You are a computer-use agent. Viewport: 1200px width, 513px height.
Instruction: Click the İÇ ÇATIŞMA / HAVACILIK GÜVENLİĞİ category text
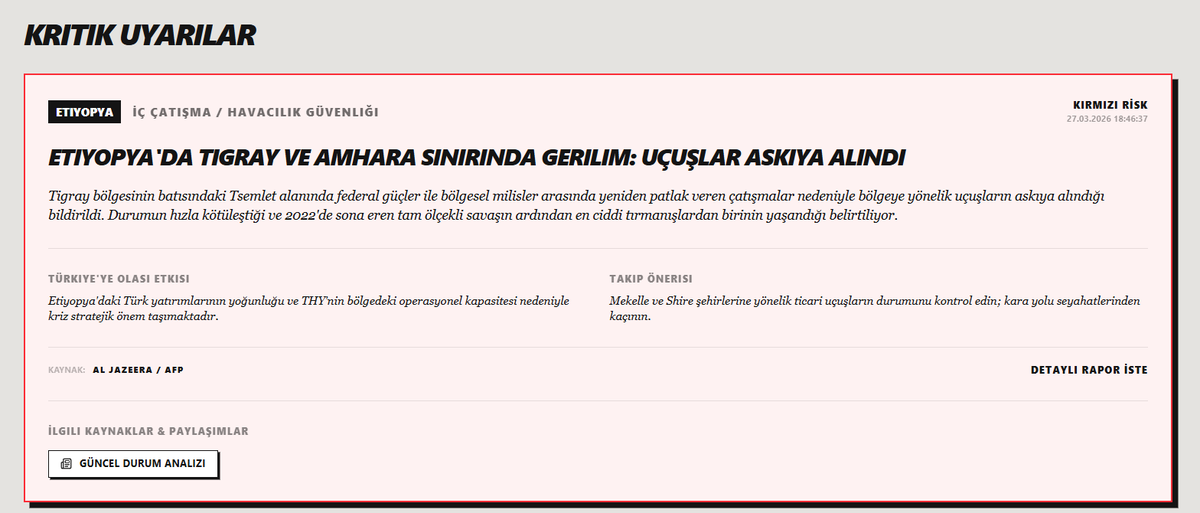[256, 112]
